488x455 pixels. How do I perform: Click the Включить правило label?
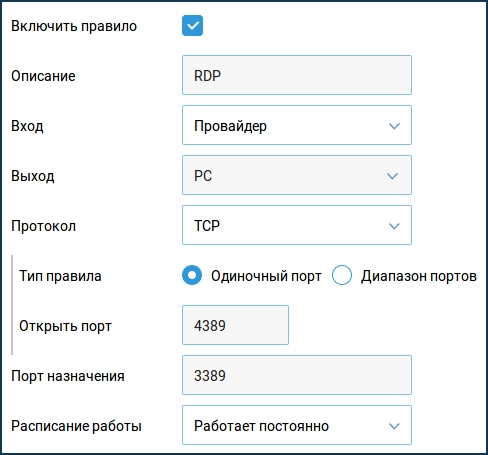[74, 26]
